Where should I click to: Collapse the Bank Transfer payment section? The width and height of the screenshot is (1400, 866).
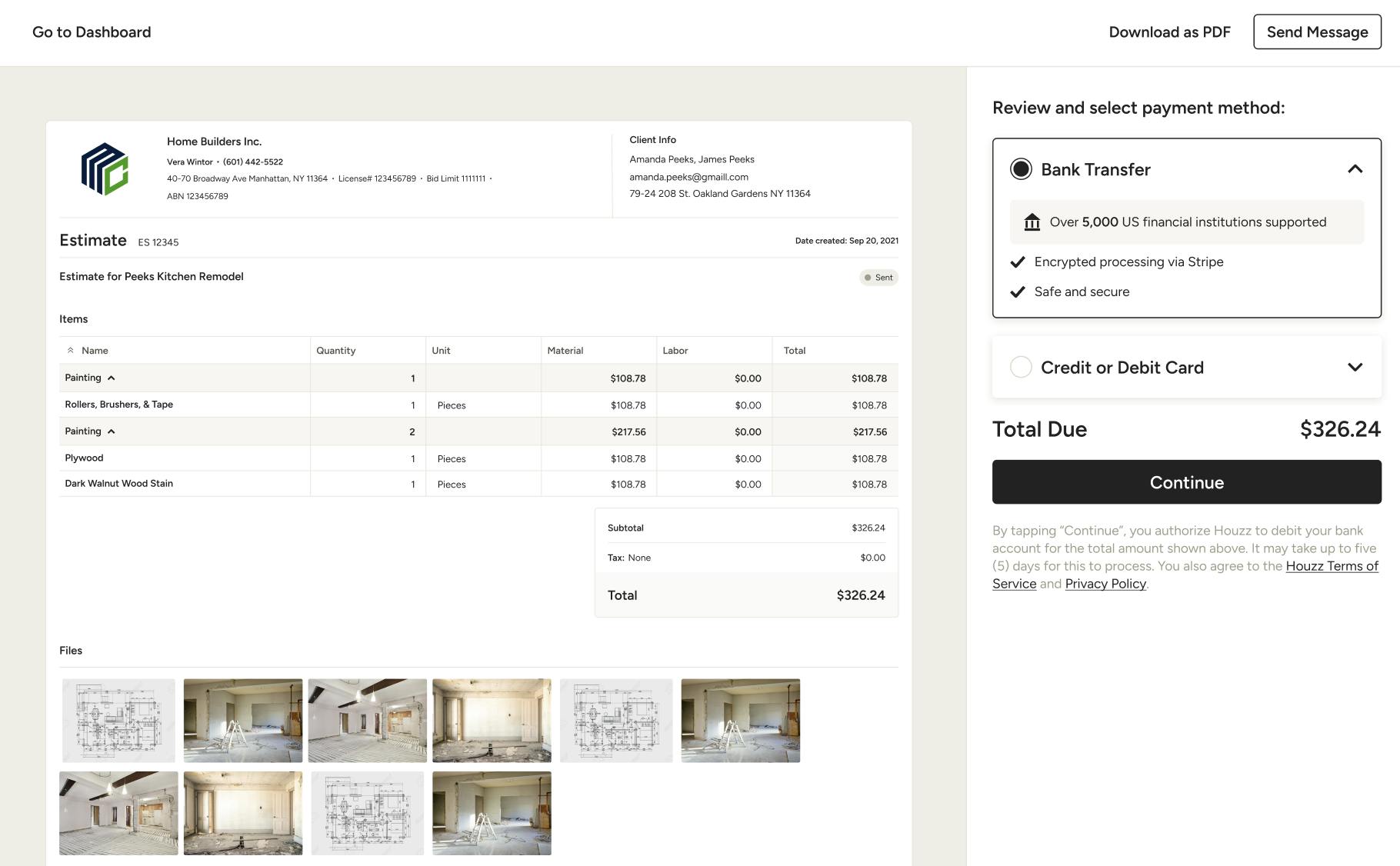1355,168
